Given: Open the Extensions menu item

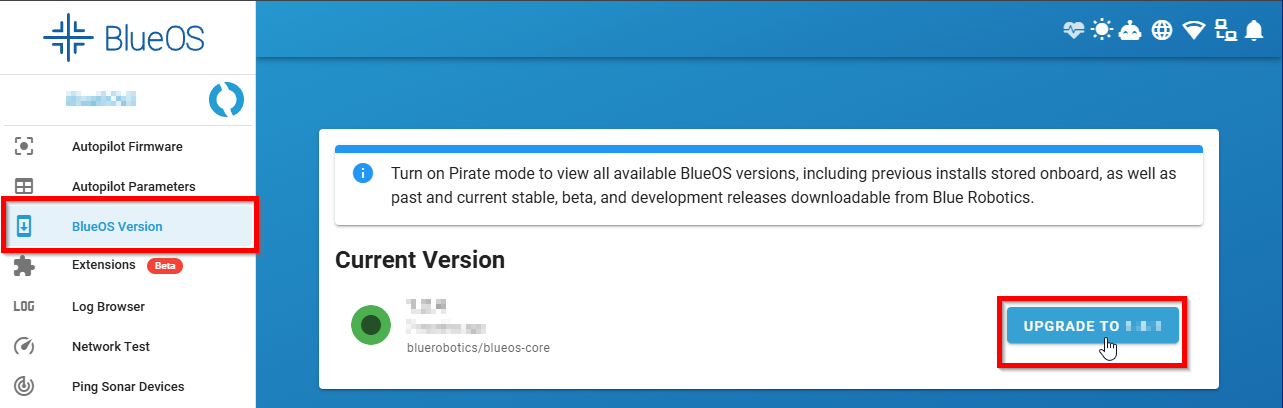Looking at the screenshot, I should 103,265.
